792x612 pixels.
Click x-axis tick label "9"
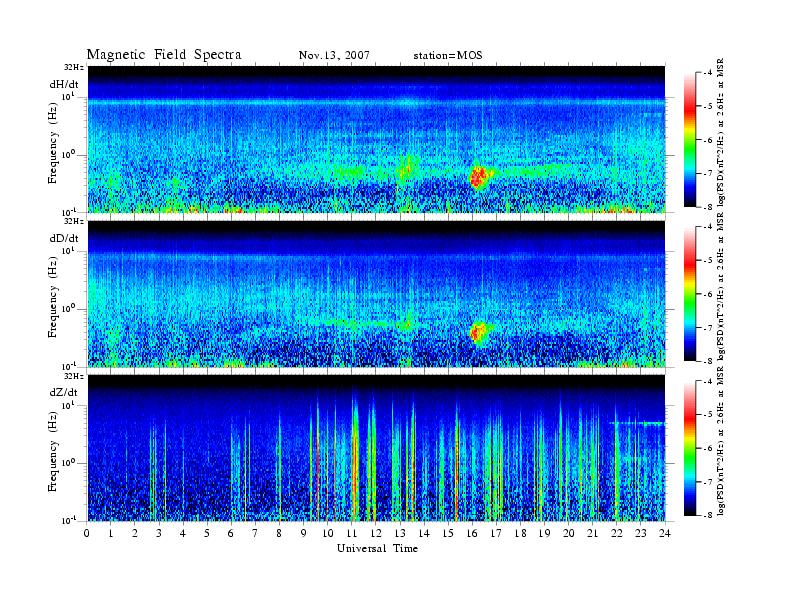(x=303, y=533)
